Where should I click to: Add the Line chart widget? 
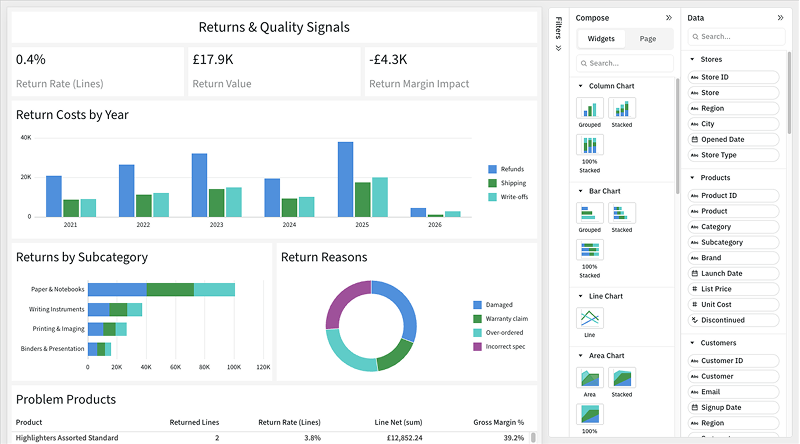tap(590, 318)
